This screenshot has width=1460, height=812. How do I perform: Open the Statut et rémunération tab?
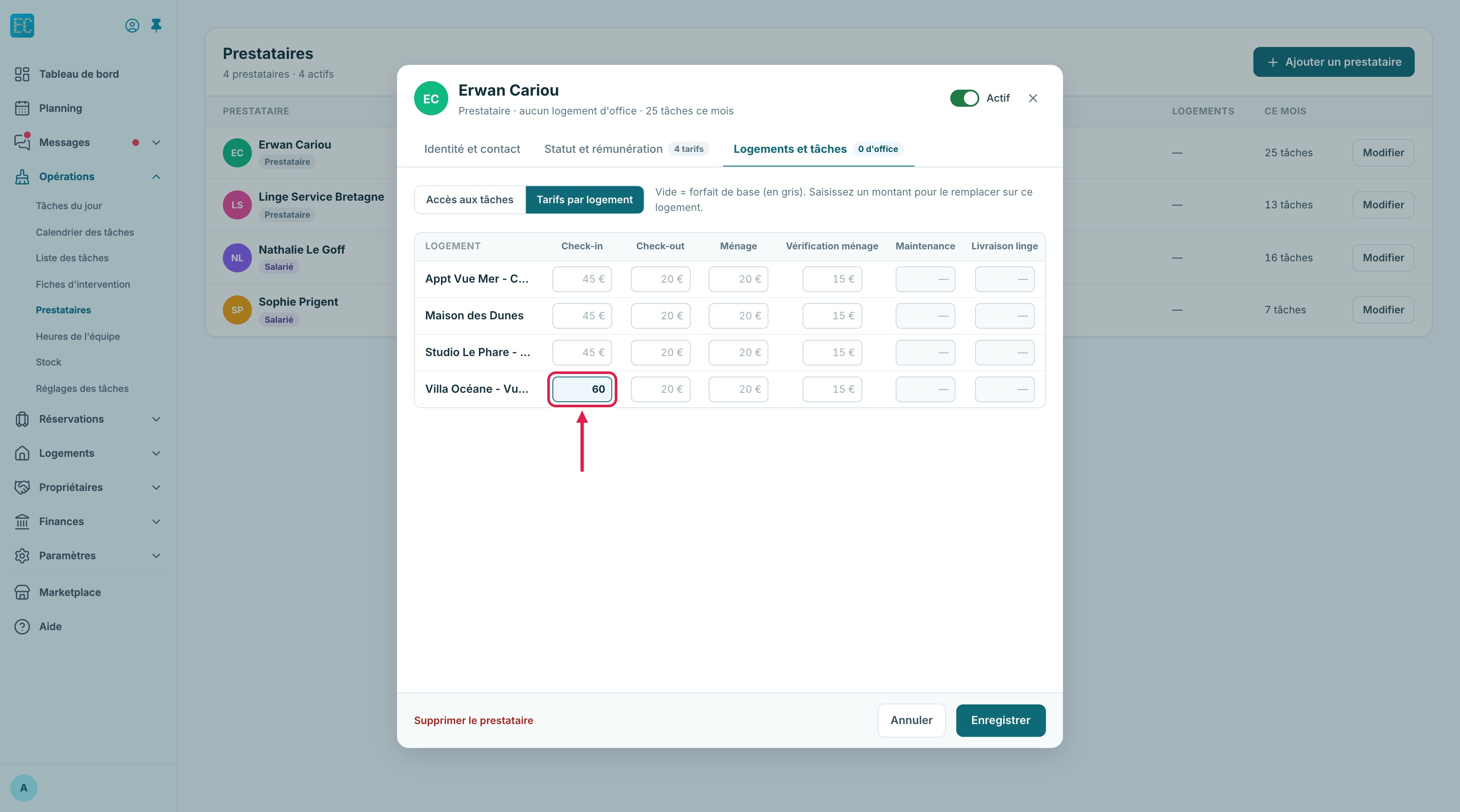pyautogui.click(x=626, y=149)
